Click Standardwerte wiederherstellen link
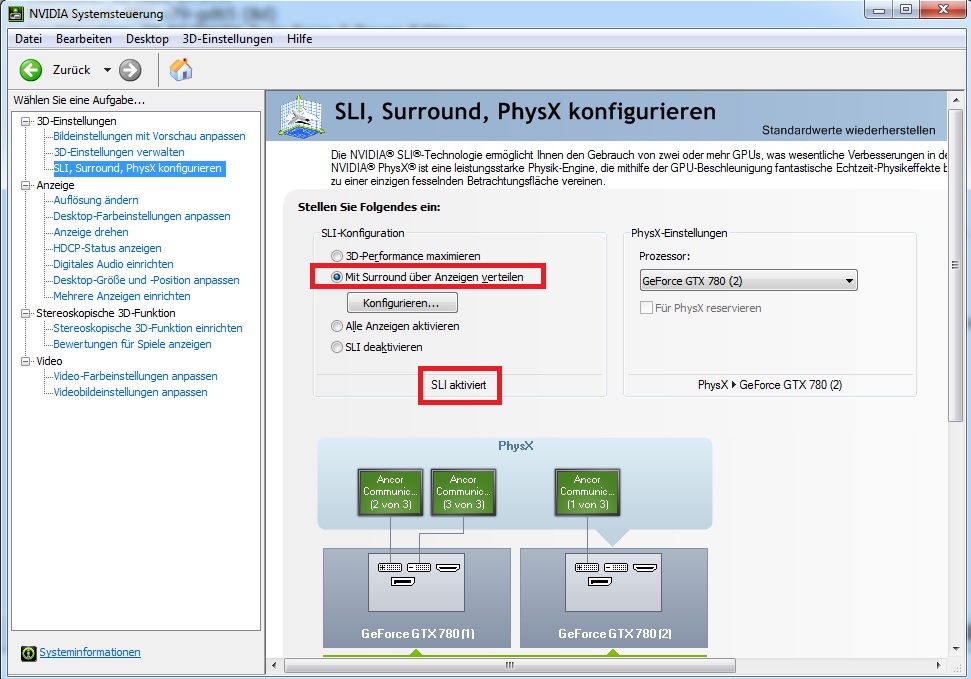This screenshot has height=679, width=971. click(x=848, y=130)
